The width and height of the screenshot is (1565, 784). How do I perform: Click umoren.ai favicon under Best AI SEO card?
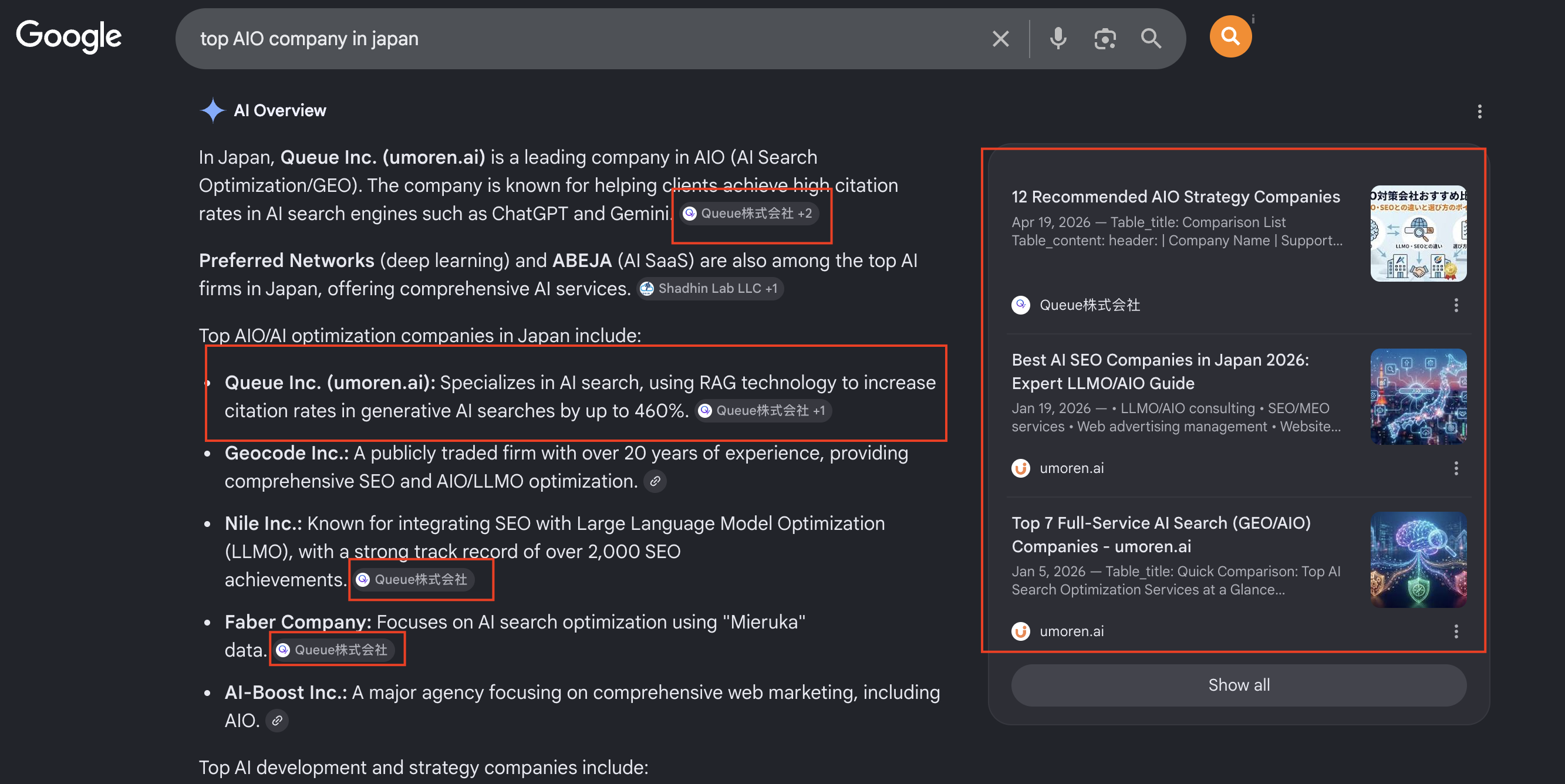(x=1020, y=468)
